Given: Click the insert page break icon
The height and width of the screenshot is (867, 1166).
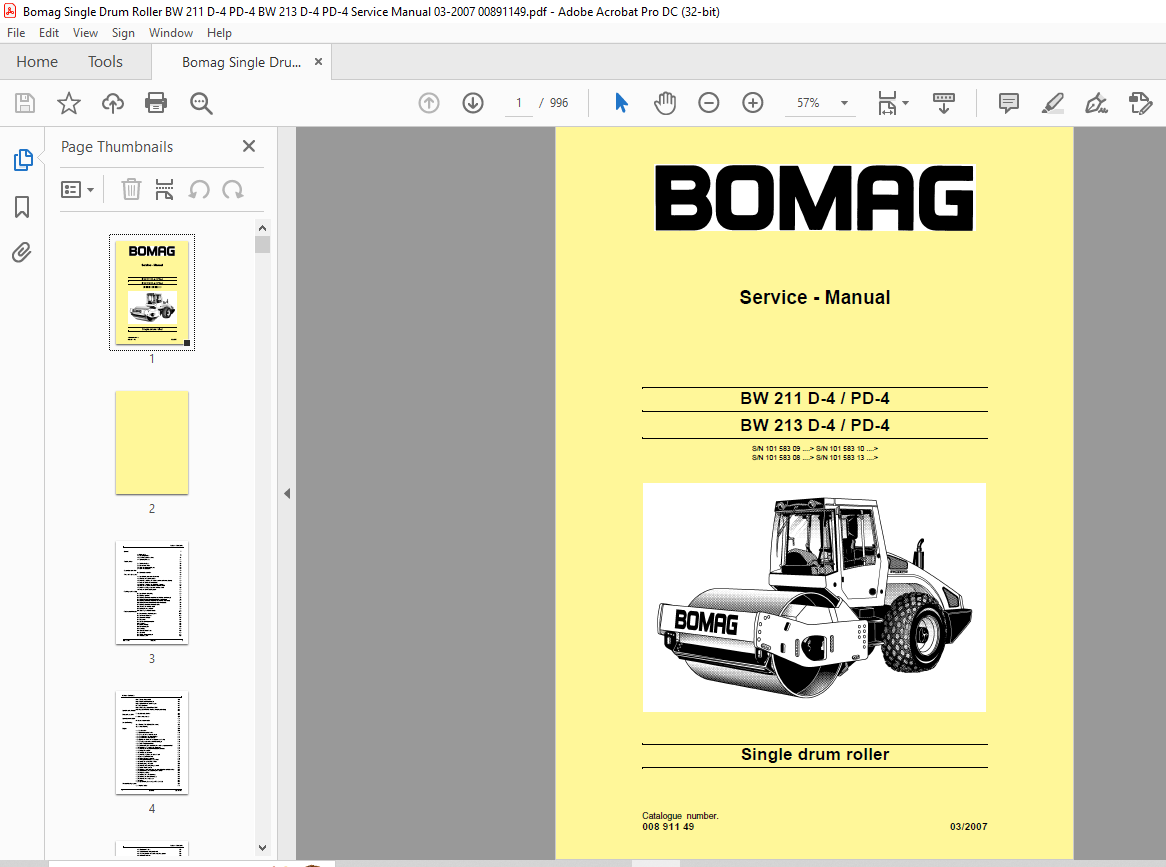Looking at the screenshot, I should [x=164, y=190].
